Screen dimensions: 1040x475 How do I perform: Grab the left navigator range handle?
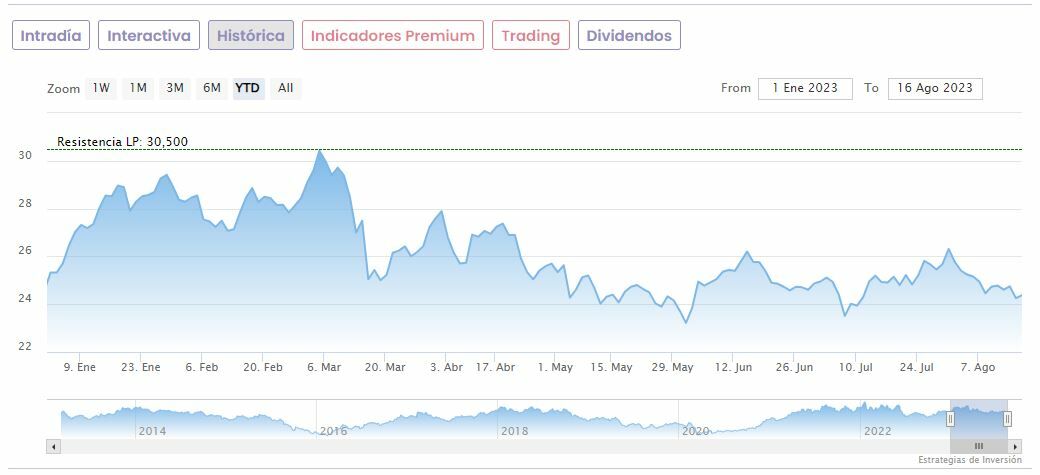[x=950, y=419]
